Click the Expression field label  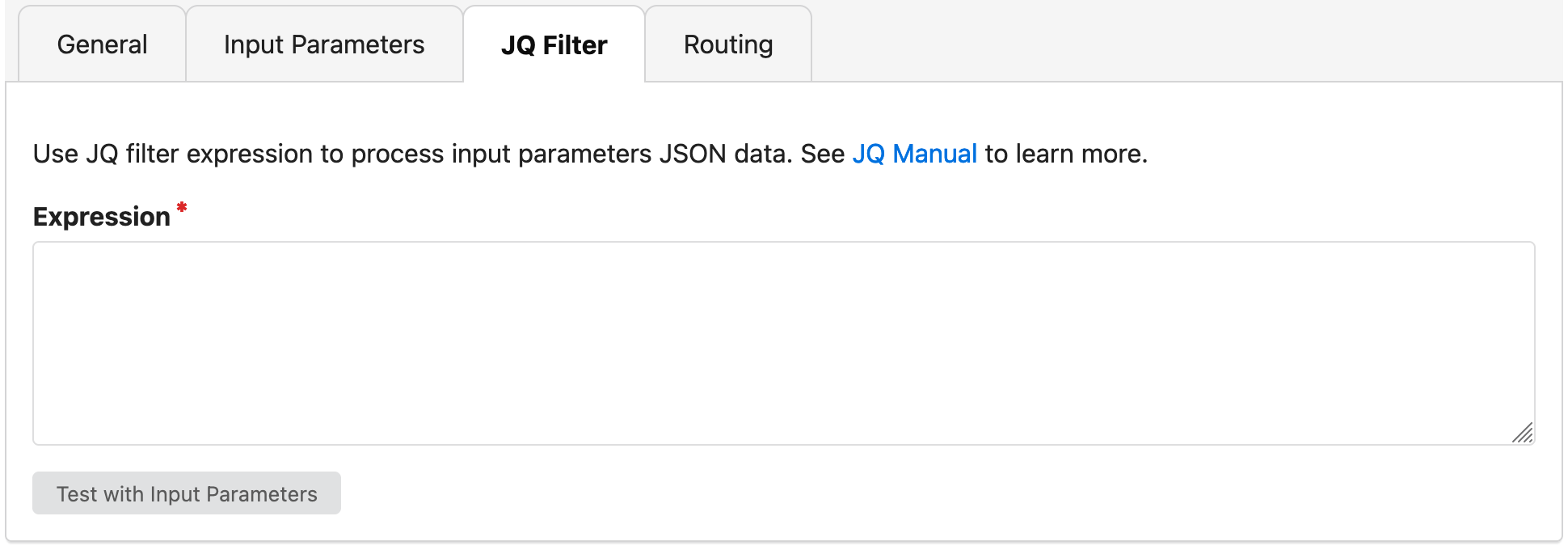[x=102, y=217]
